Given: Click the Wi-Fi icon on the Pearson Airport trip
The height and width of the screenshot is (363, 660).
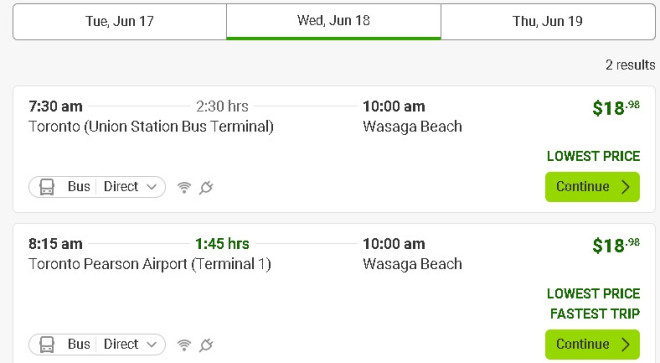Looking at the screenshot, I should tap(184, 345).
